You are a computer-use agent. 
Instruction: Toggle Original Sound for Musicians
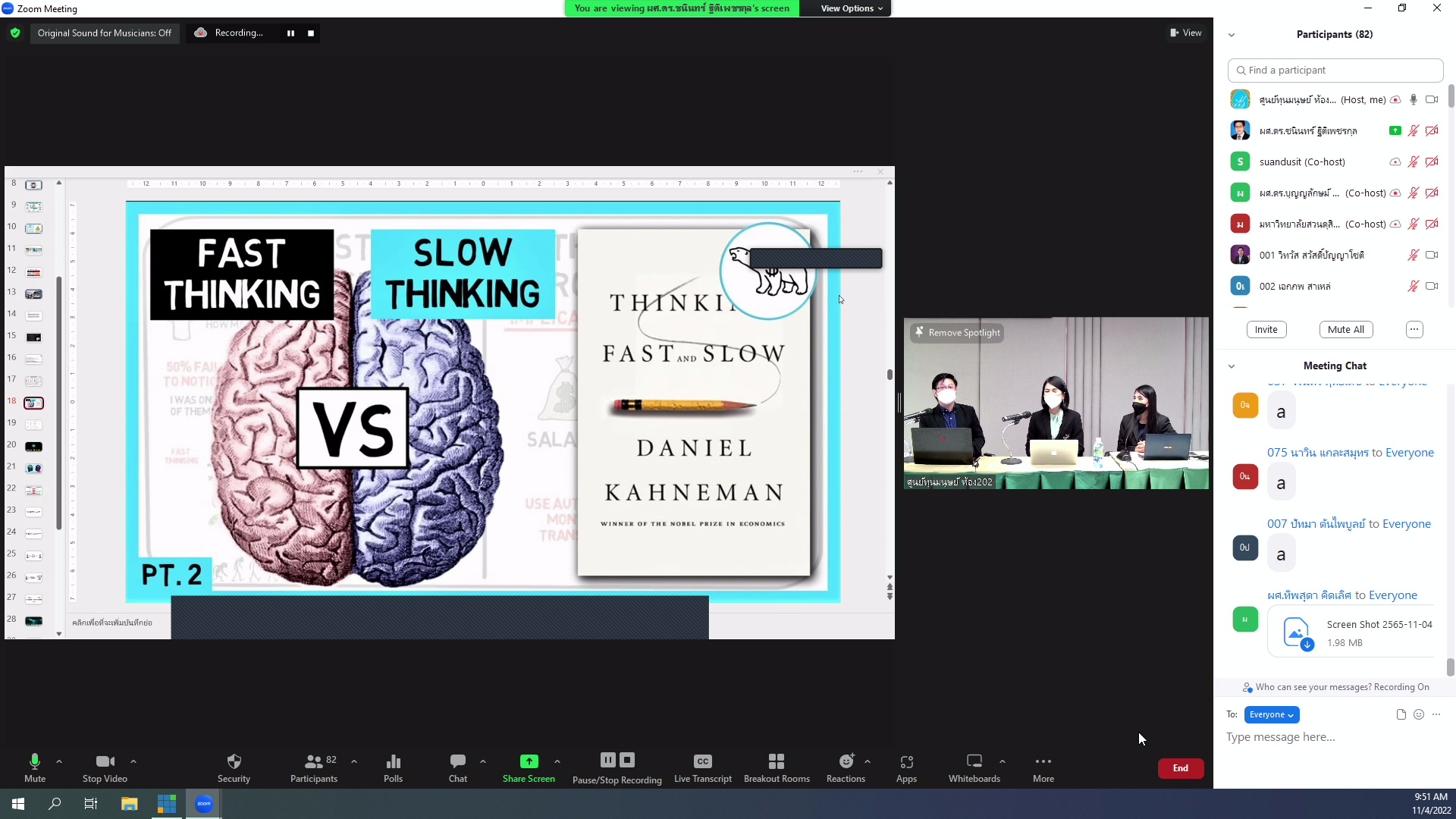coord(105,33)
